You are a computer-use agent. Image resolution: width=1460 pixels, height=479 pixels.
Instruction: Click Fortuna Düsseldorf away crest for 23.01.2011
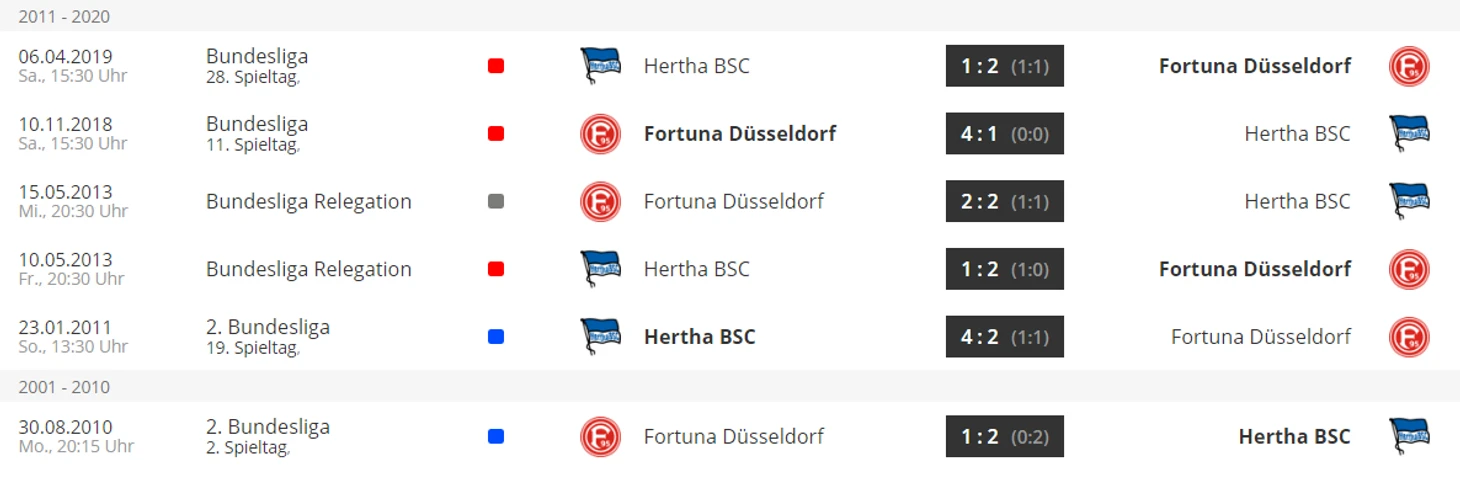(x=1409, y=337)
